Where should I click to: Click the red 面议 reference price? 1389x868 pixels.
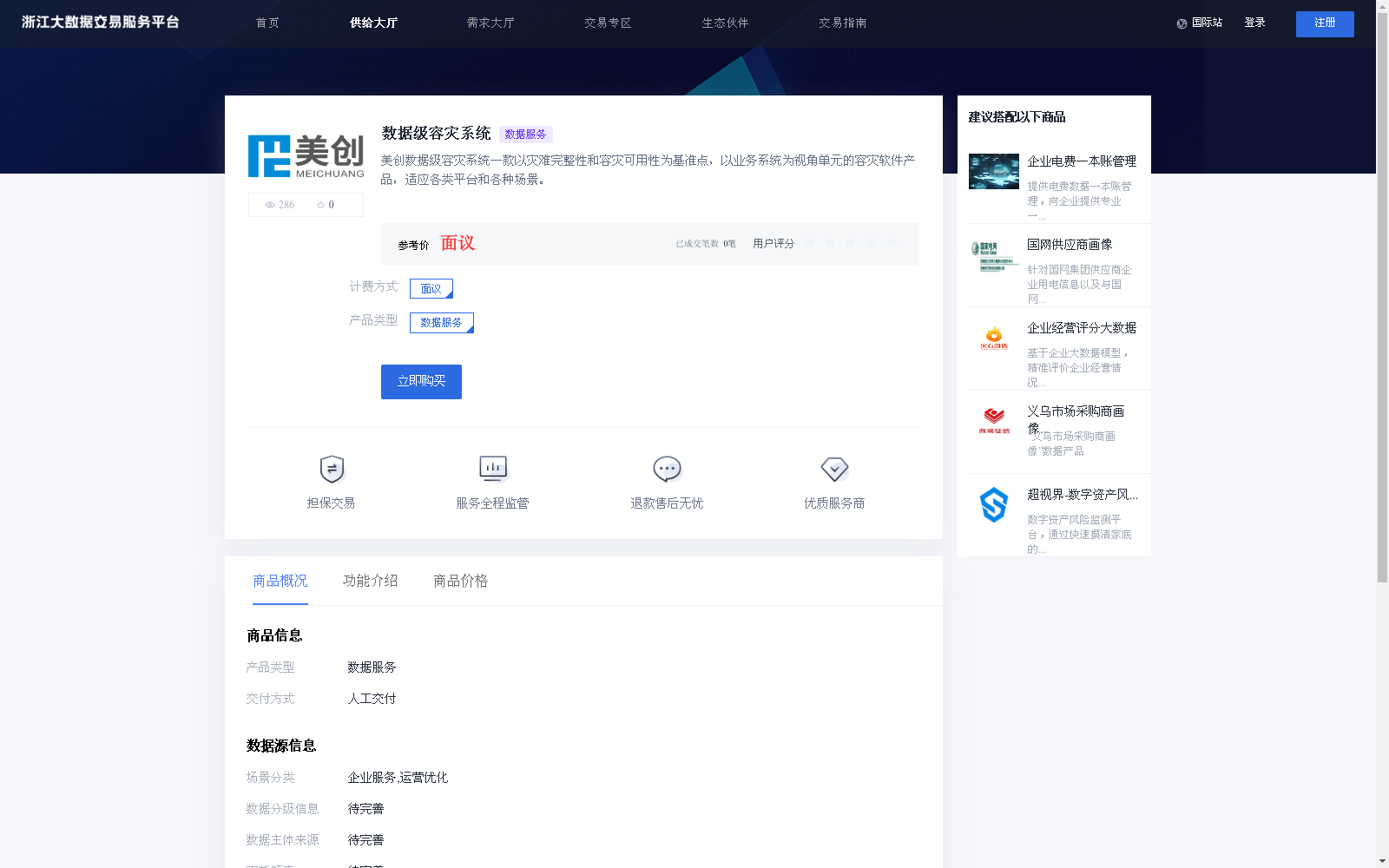pyautogui.click(x=458, y=243)
